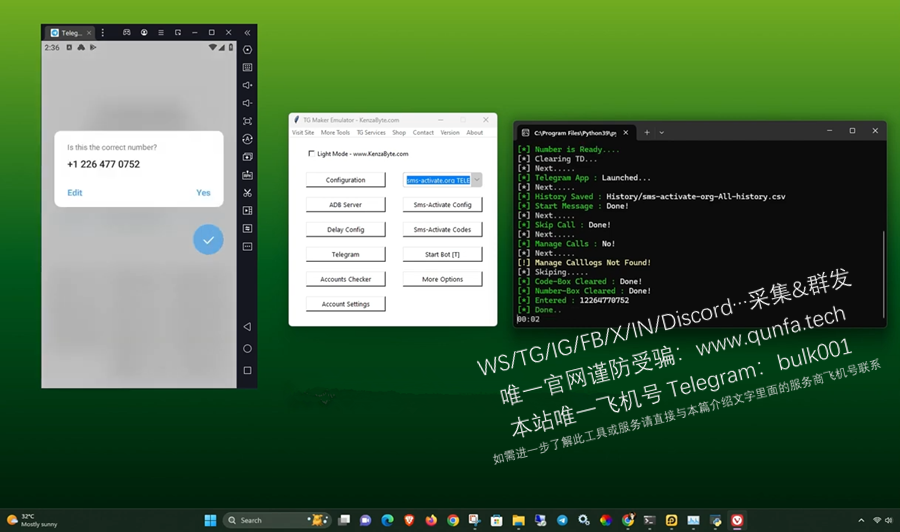Open emulator hamburger menu in title bar

point(161,33)
